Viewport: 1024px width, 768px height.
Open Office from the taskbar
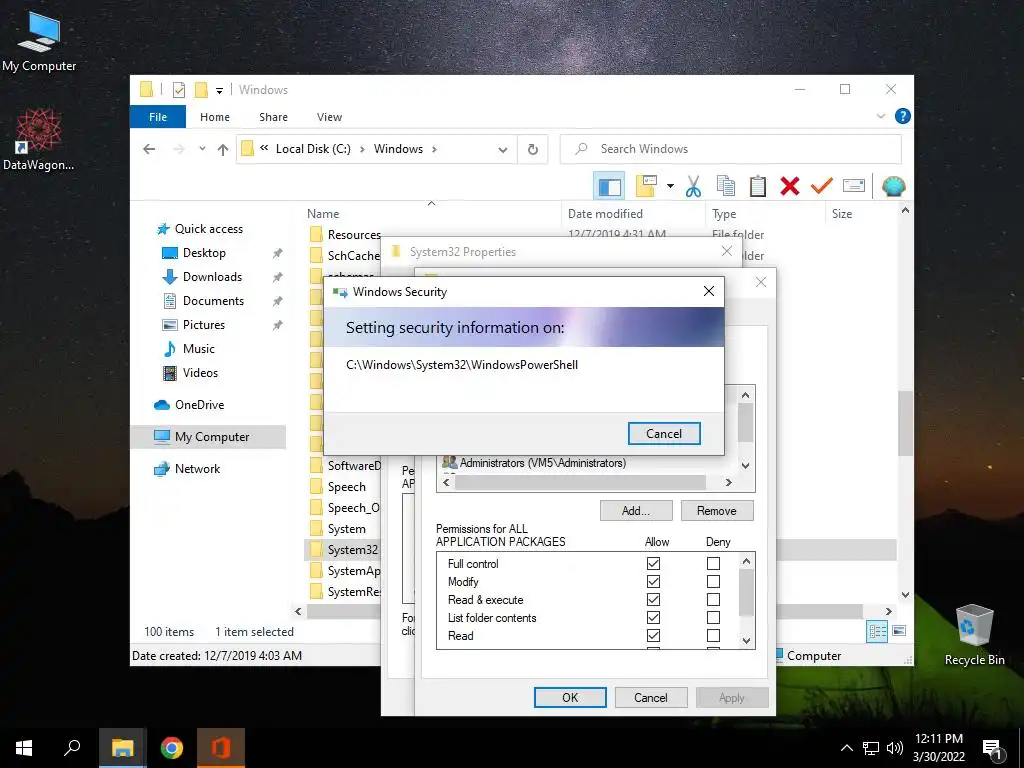(x=221, y=748)
